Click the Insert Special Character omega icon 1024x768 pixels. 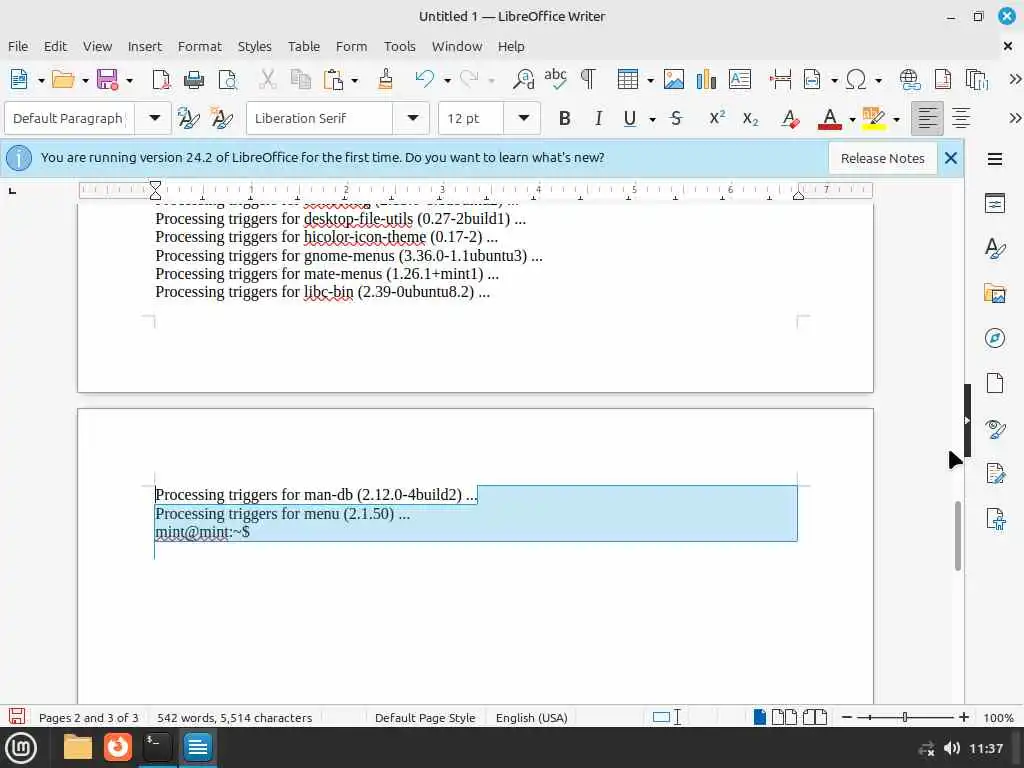click(856, 79)
